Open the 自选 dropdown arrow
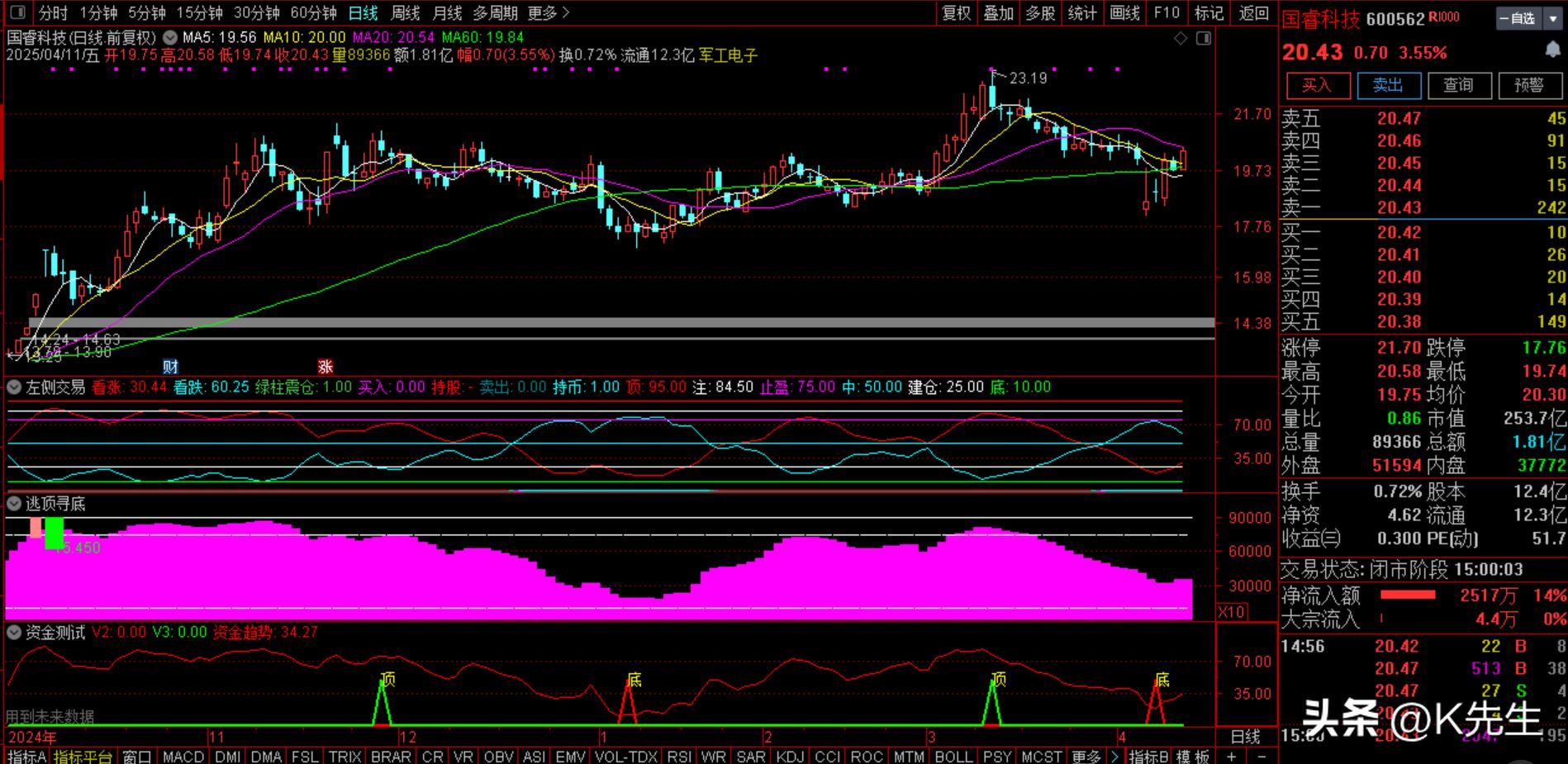The height and width of the screenshot is (764, 1568). (x=1553, y=18)
